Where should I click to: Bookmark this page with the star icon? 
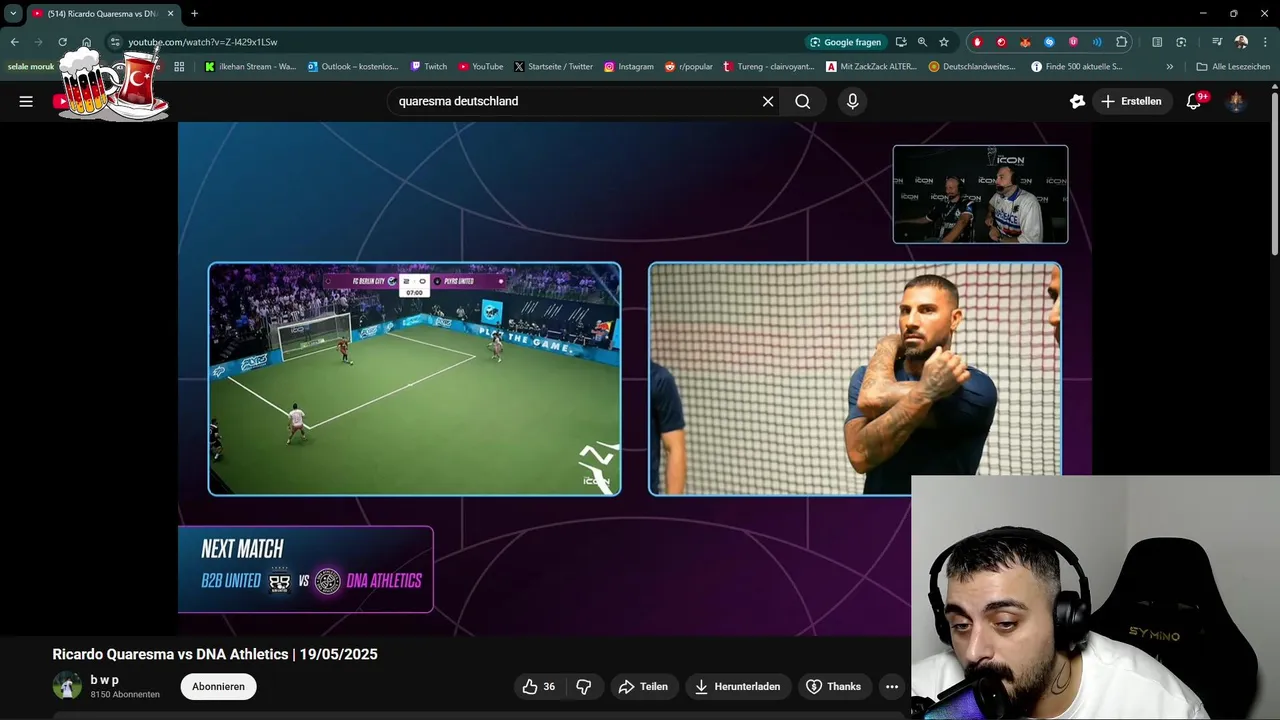(x=943, y=42)
